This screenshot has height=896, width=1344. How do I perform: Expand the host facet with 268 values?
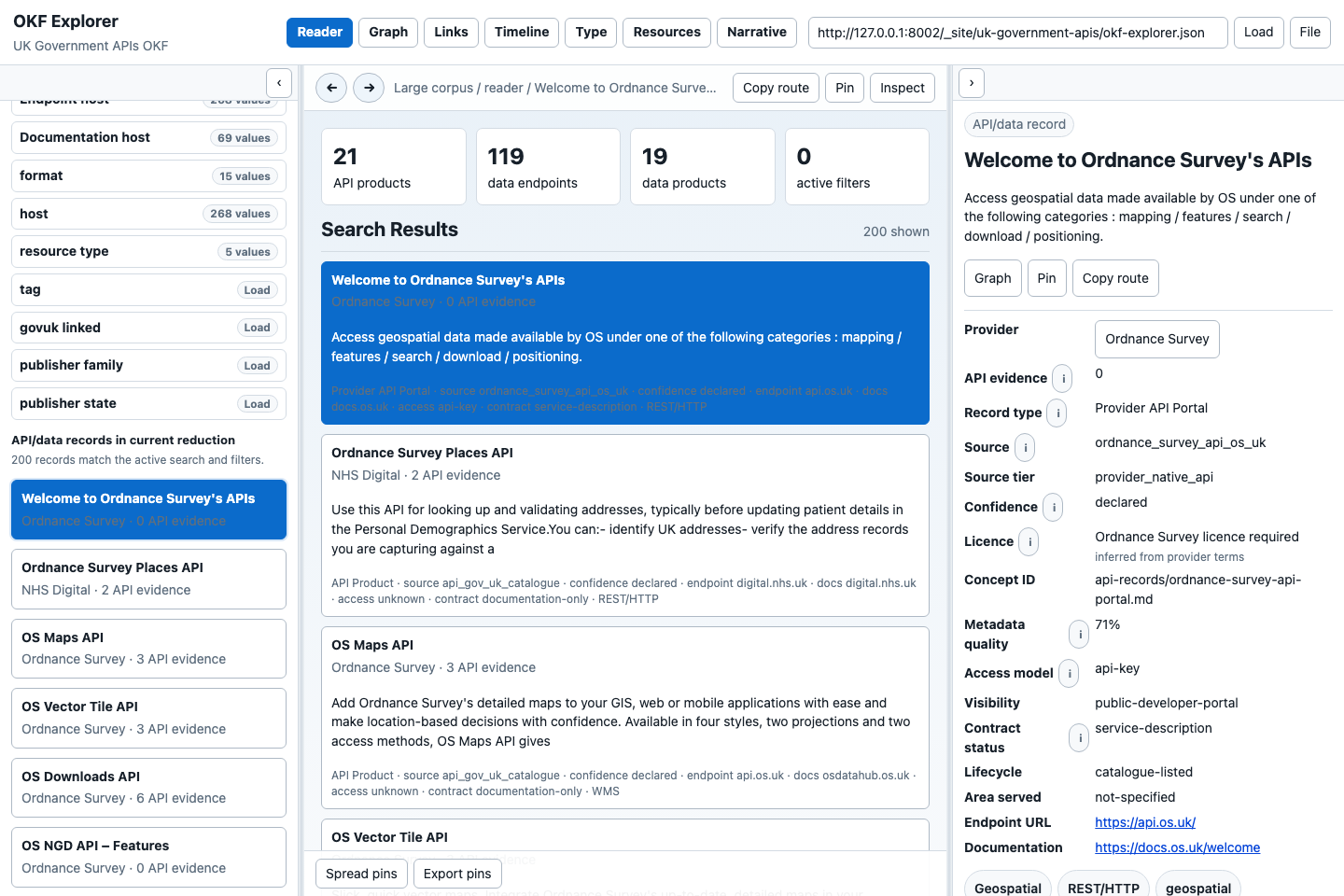[x=149, y=214]
